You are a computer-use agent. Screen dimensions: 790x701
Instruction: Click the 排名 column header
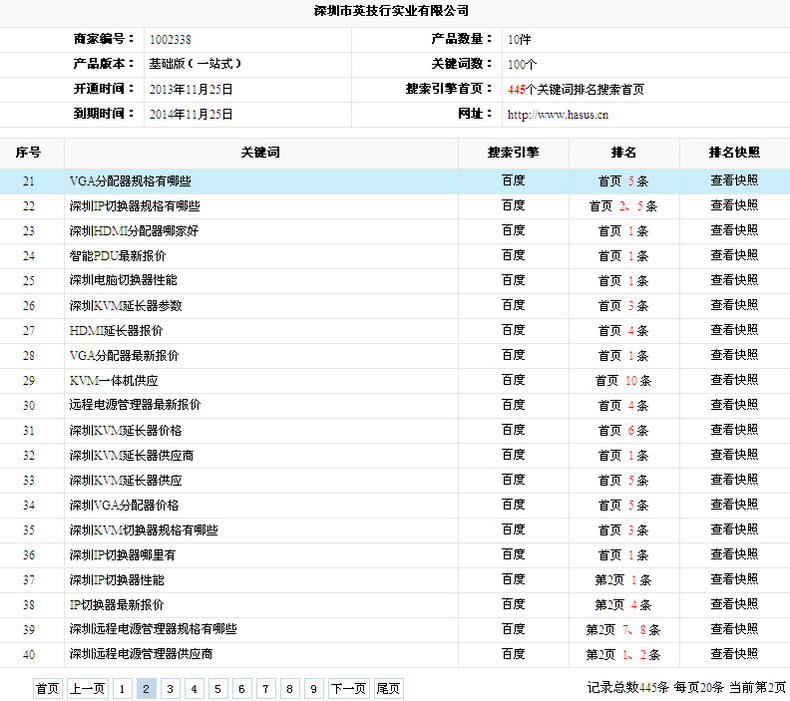pyautogui.click(x=624, y=152)
